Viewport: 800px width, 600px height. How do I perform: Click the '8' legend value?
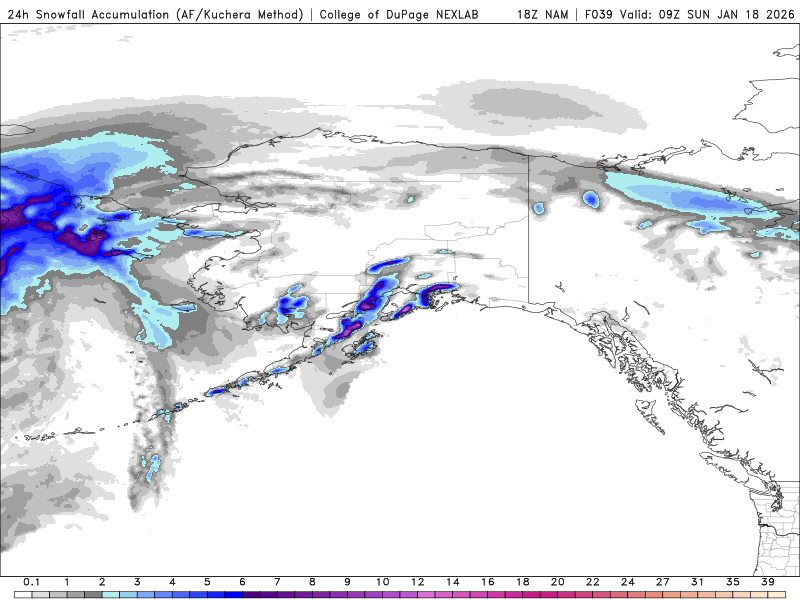[x=312, y=582]
